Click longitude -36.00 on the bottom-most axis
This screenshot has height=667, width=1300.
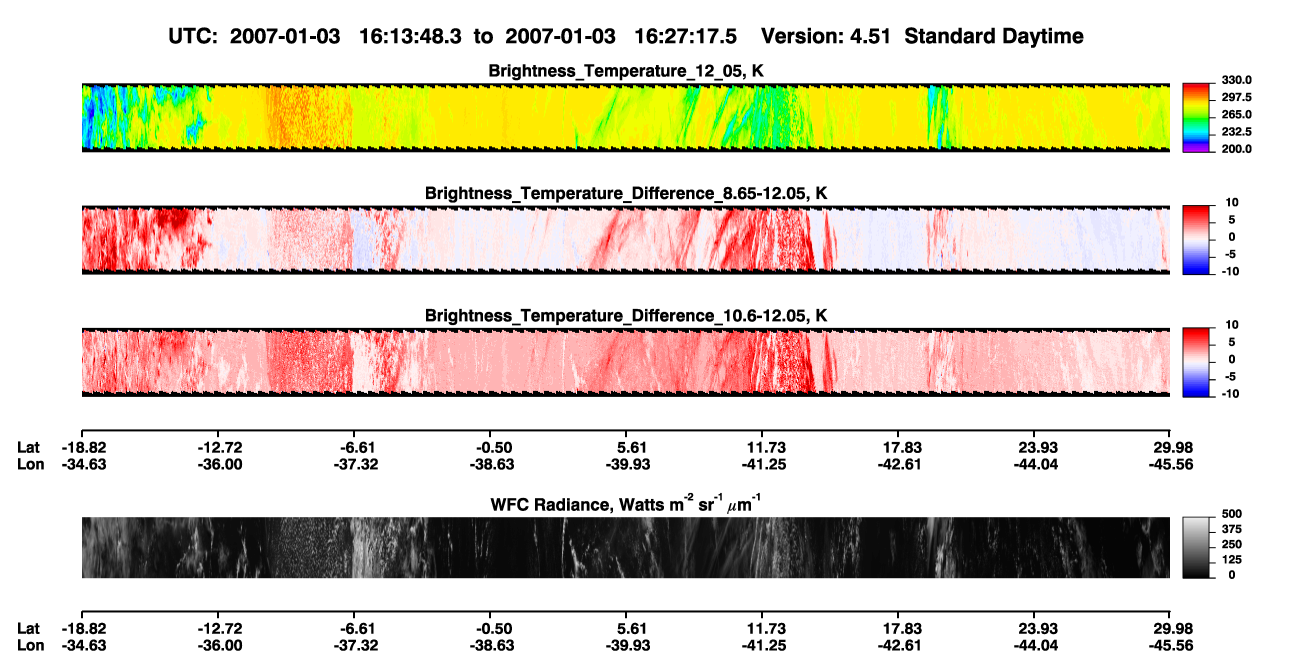(x=219, y=645)
